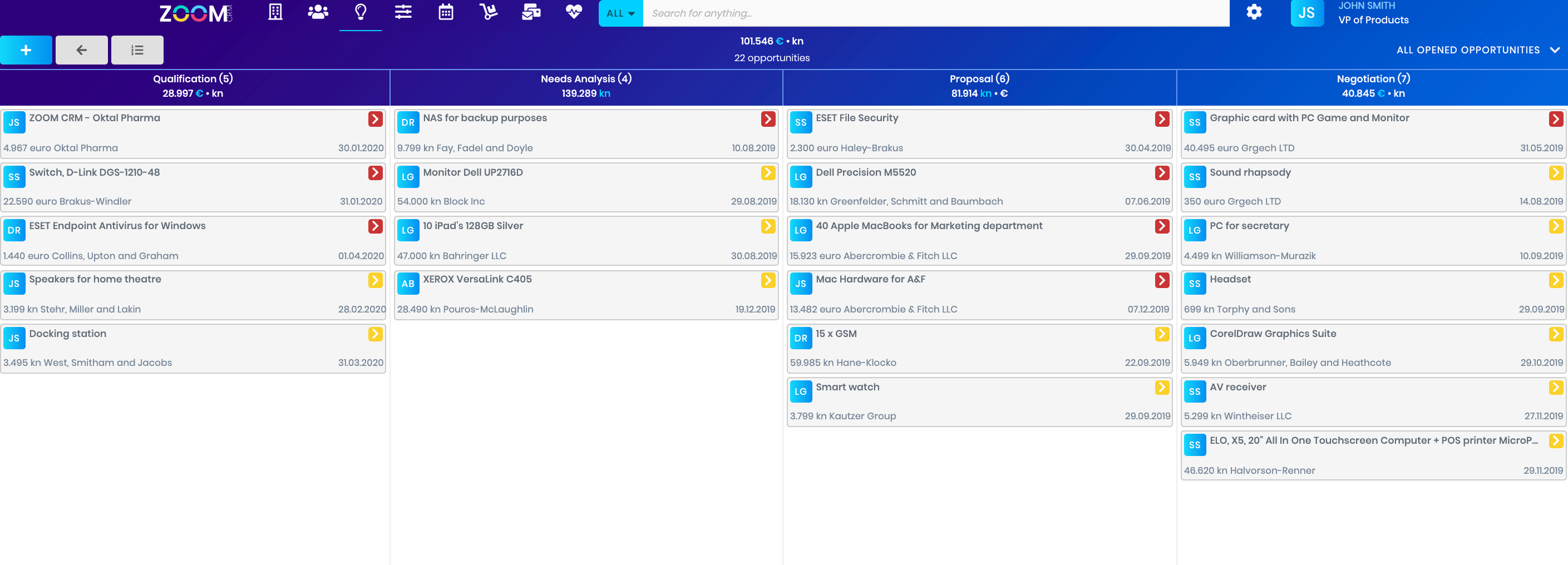Open the Smart watch card title

[847, 387]
